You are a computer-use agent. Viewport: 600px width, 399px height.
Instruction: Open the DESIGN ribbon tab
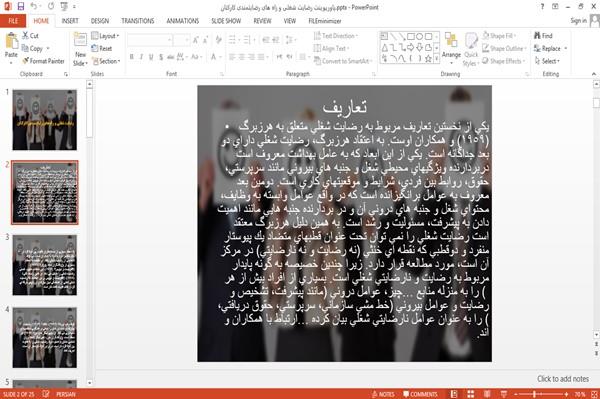coord(99,21)
